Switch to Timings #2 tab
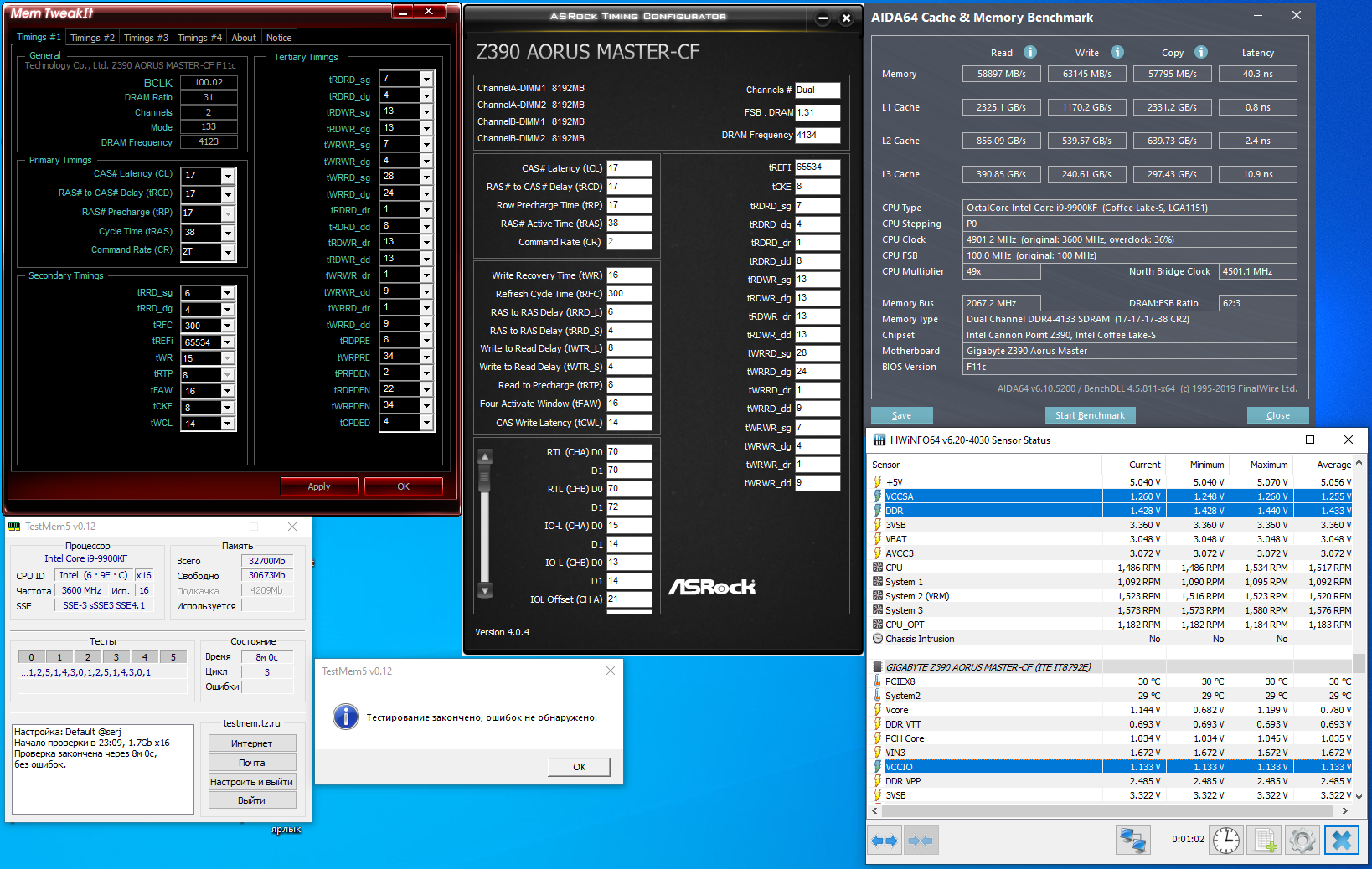This screenshot has width=1372, height=869. pos(92,38)
